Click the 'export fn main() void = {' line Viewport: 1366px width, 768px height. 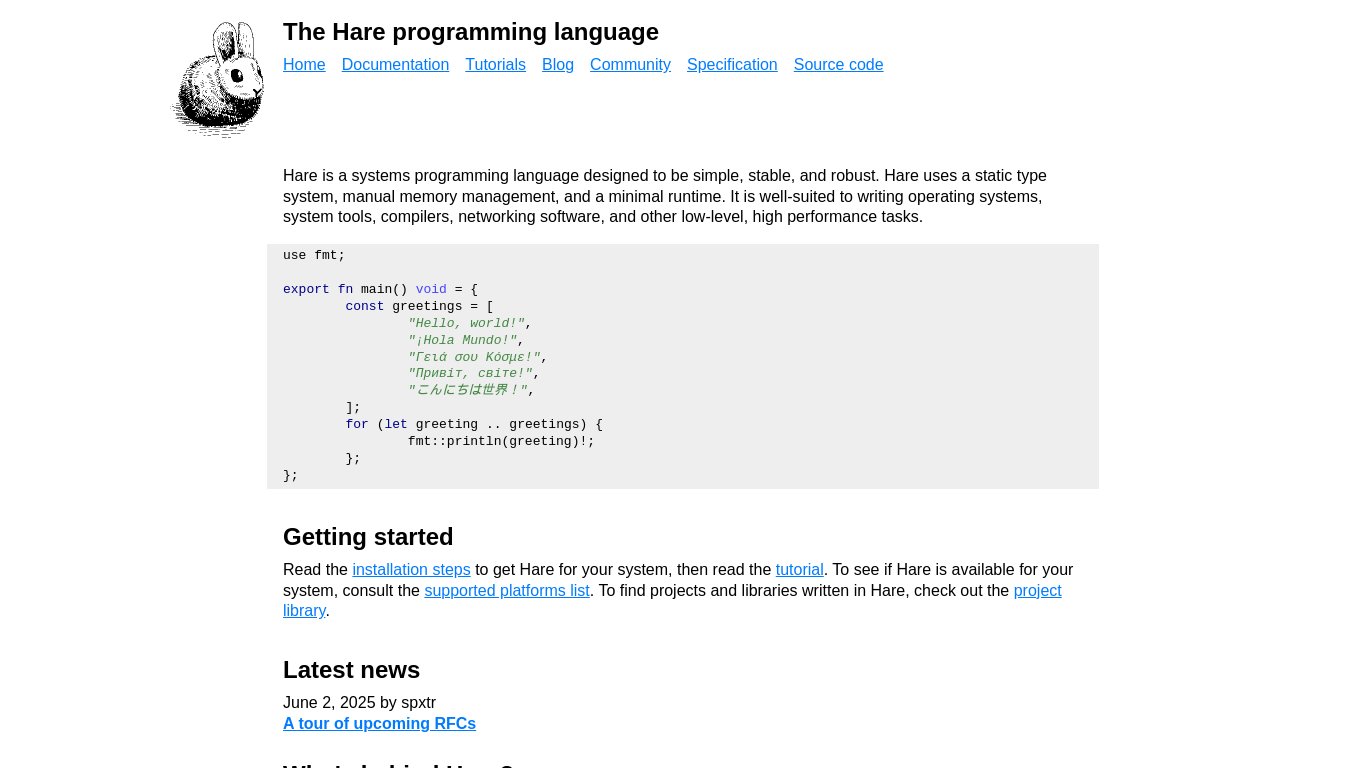380,290
